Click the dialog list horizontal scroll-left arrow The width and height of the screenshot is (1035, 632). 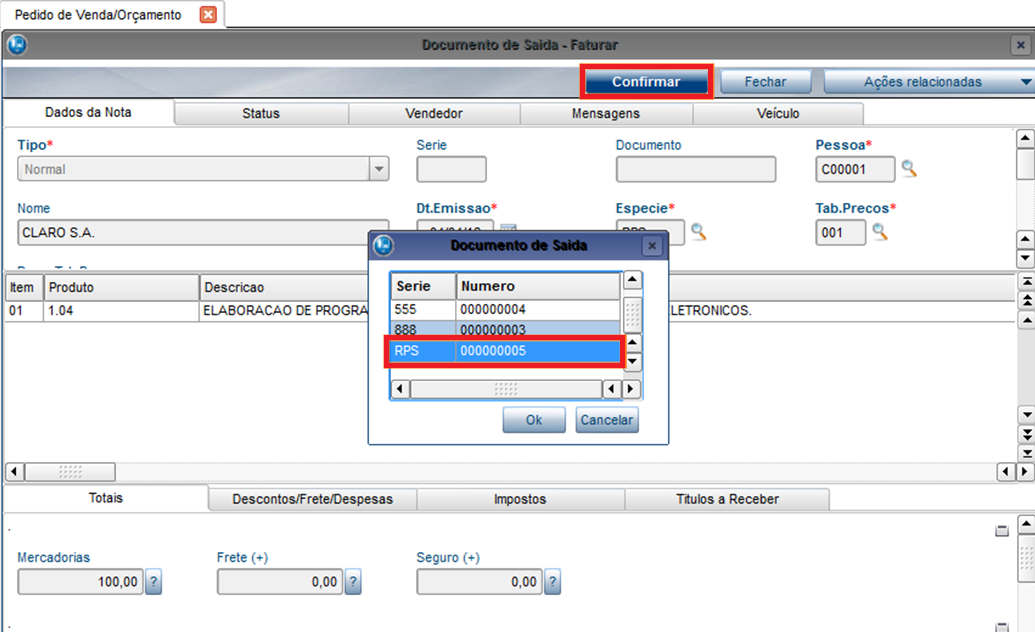[x=400, y=389]
